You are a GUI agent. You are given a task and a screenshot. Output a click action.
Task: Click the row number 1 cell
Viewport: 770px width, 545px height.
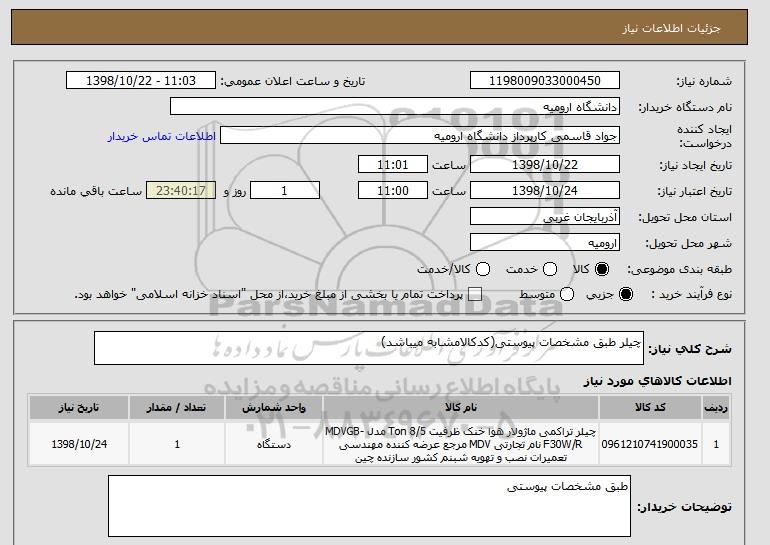[x=716, y=444]
